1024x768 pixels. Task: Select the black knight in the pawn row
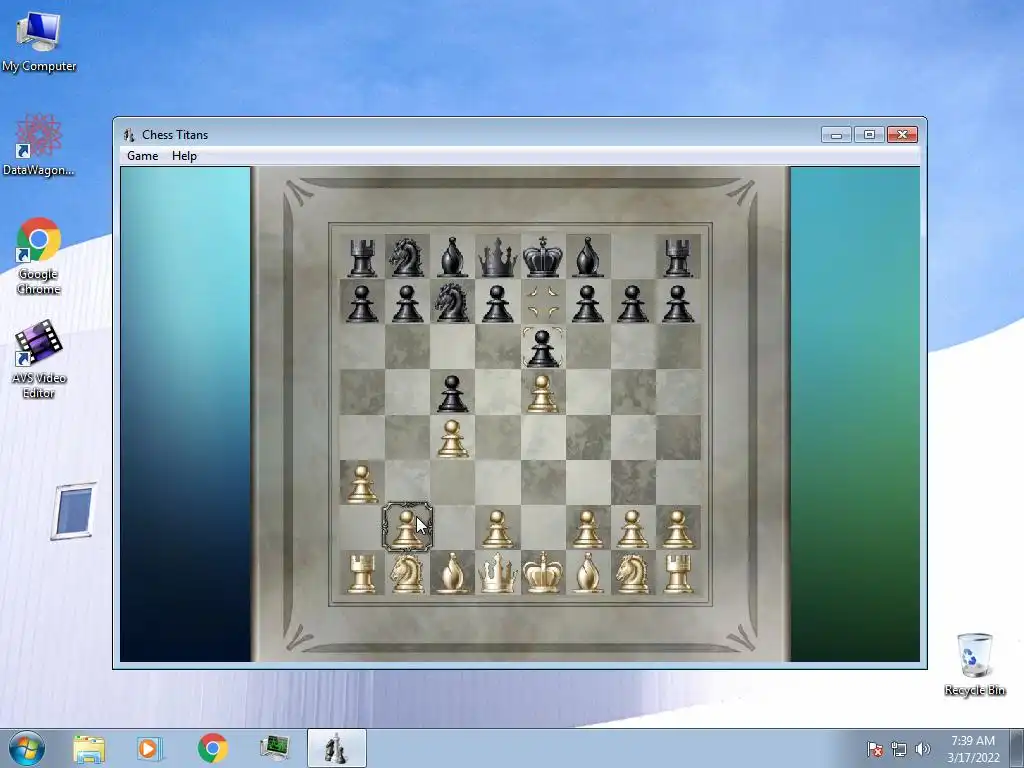click(452, 302)
